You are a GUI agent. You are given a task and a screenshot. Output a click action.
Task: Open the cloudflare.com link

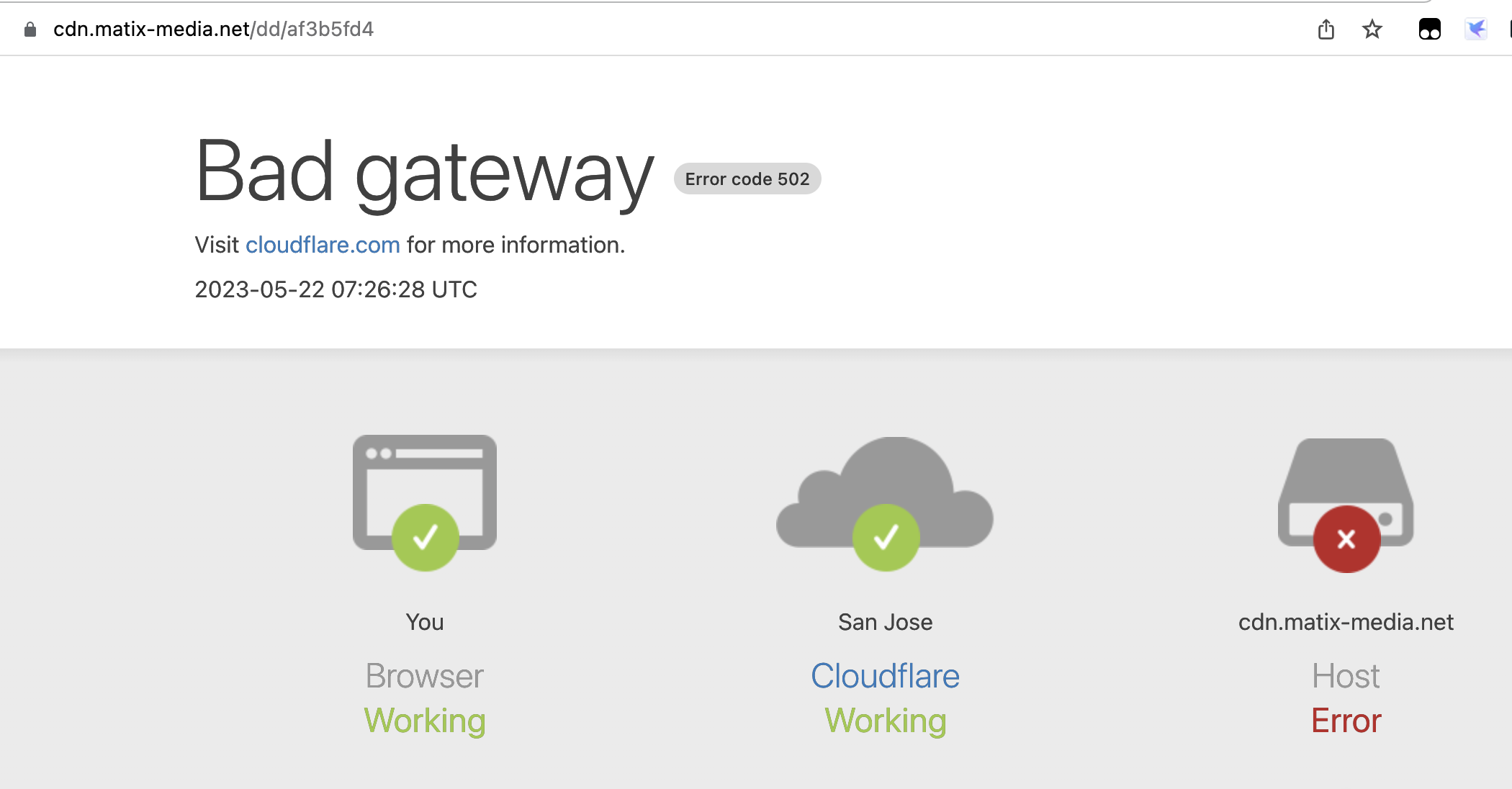coord(323,245)
